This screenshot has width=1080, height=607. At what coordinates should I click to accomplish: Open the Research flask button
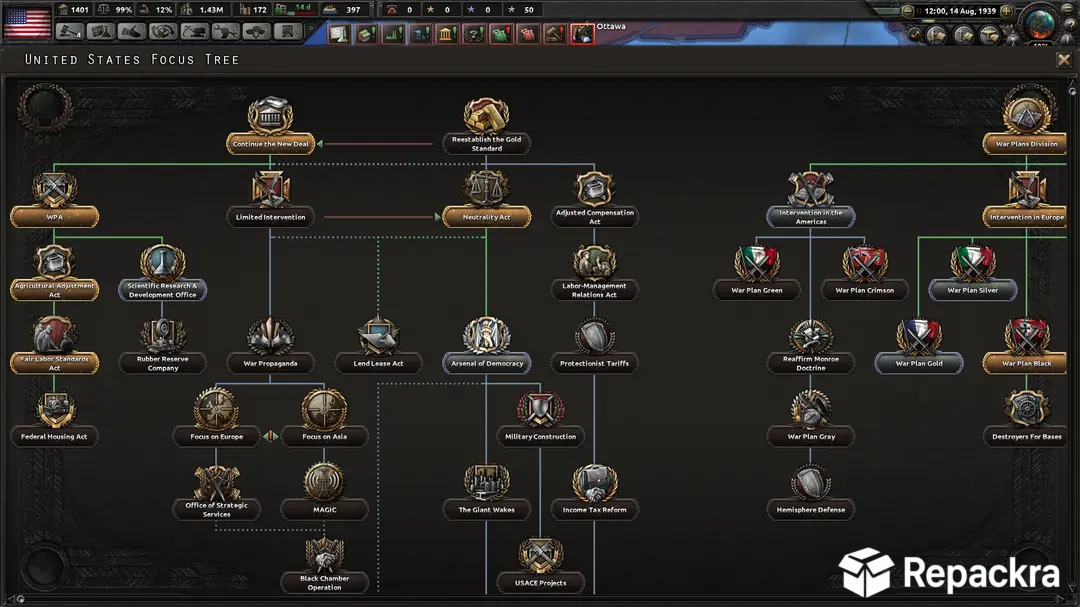pos(101,32)
